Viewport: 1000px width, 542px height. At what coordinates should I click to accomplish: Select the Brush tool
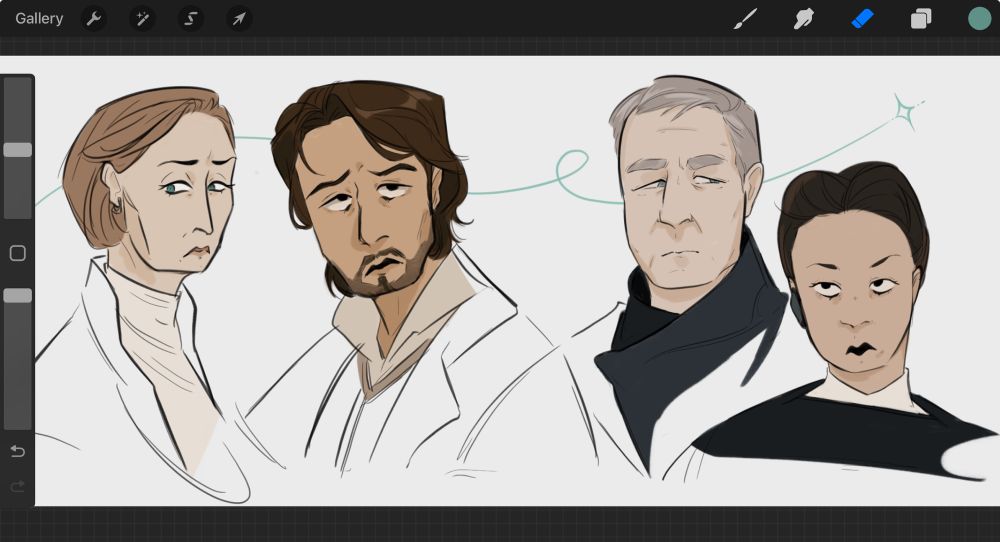[x=745, y=19]
